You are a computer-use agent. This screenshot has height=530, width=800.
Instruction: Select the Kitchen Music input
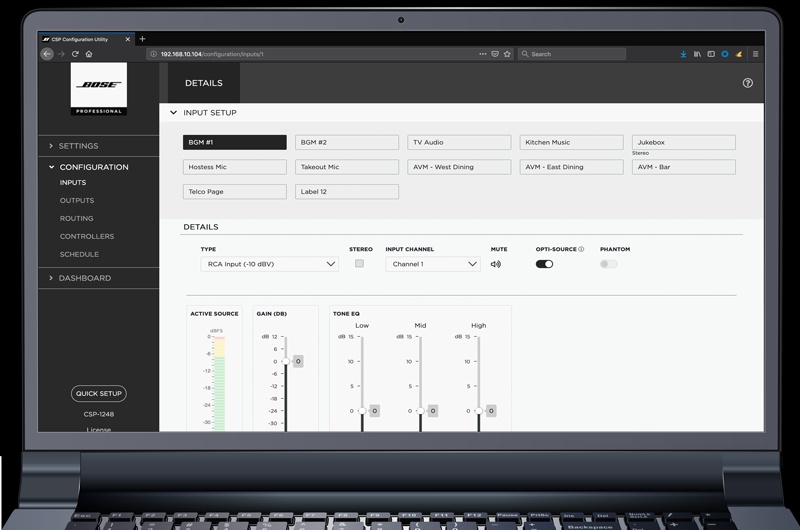[x=571, y=142]
